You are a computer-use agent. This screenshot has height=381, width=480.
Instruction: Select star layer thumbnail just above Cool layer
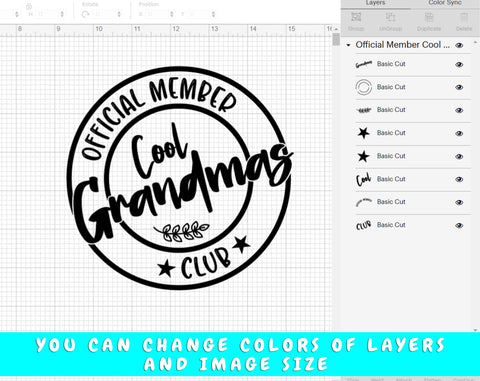(363, 156)
